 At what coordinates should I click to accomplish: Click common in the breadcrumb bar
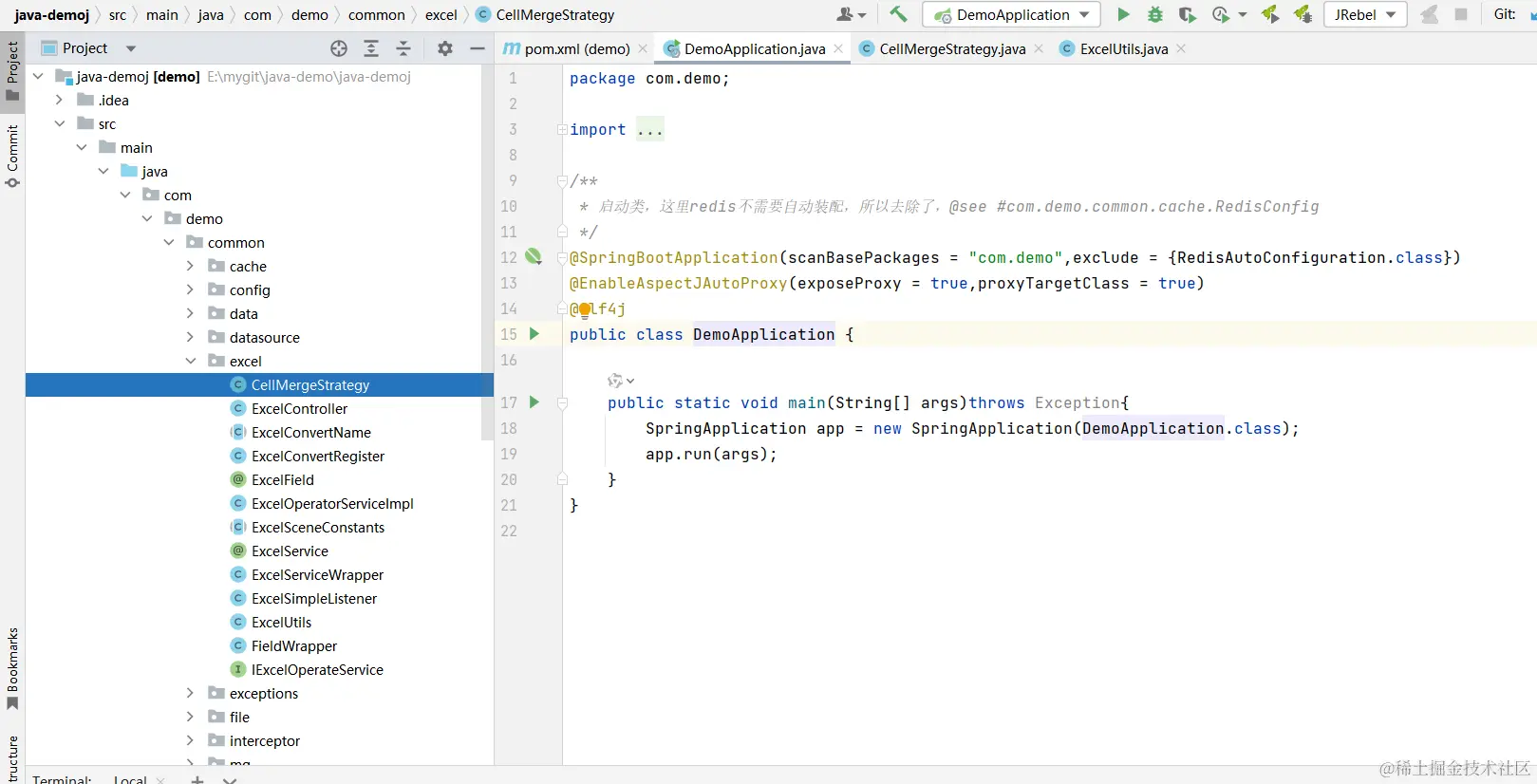(376, 14)
